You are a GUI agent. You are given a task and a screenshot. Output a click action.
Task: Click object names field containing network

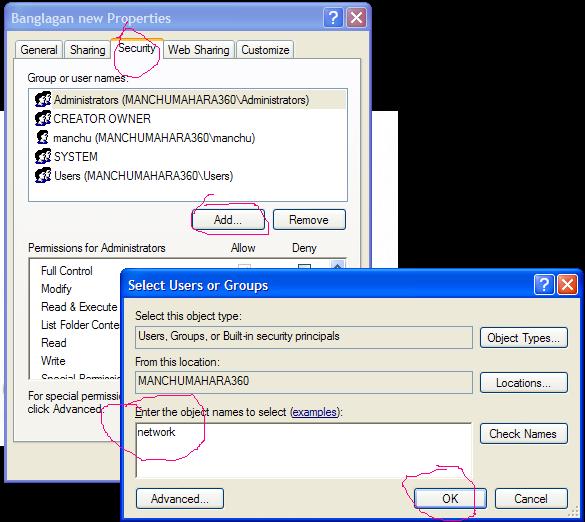tap(304, 450)
